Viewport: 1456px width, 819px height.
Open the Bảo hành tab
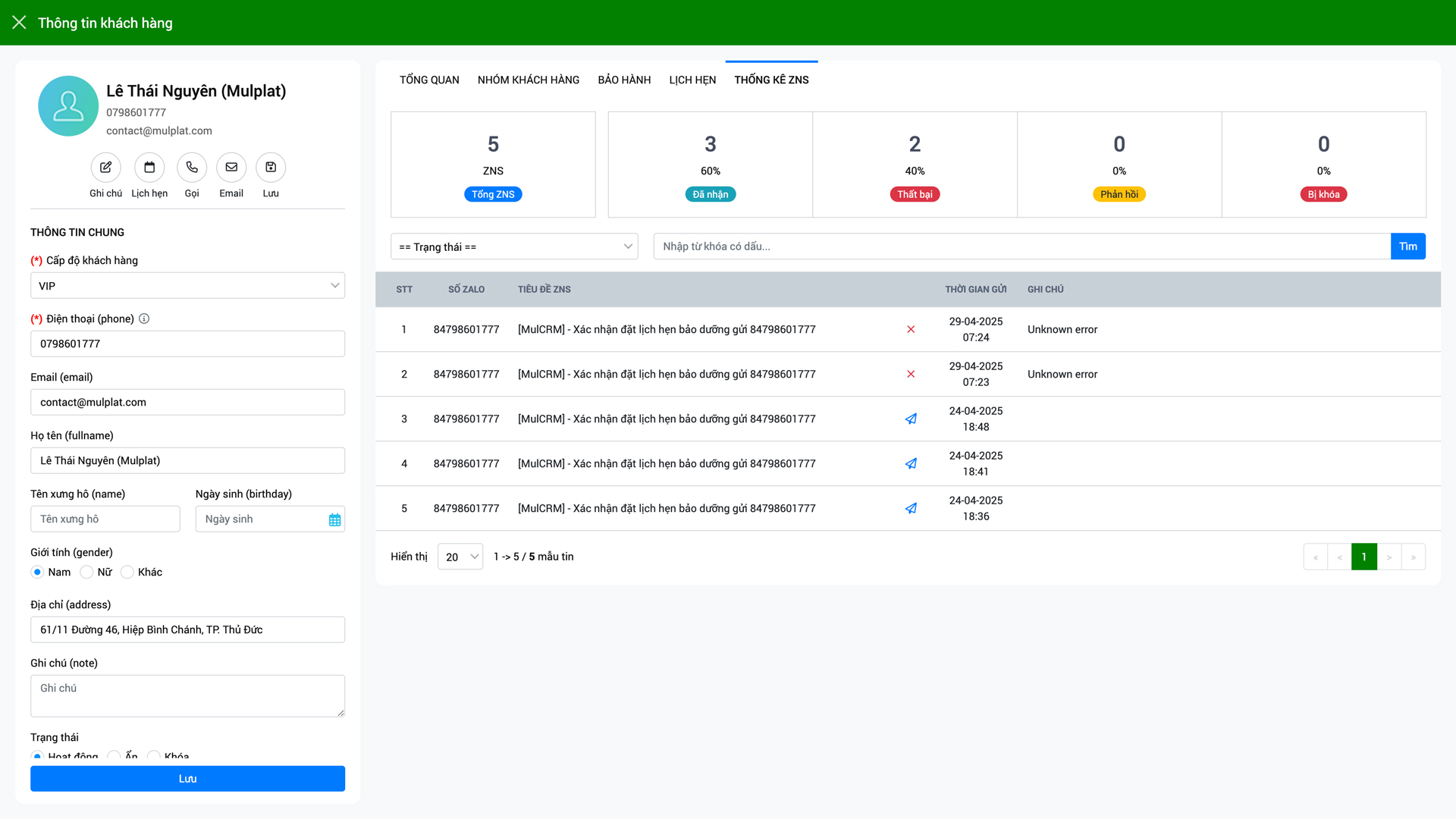[x=624, y=80]
